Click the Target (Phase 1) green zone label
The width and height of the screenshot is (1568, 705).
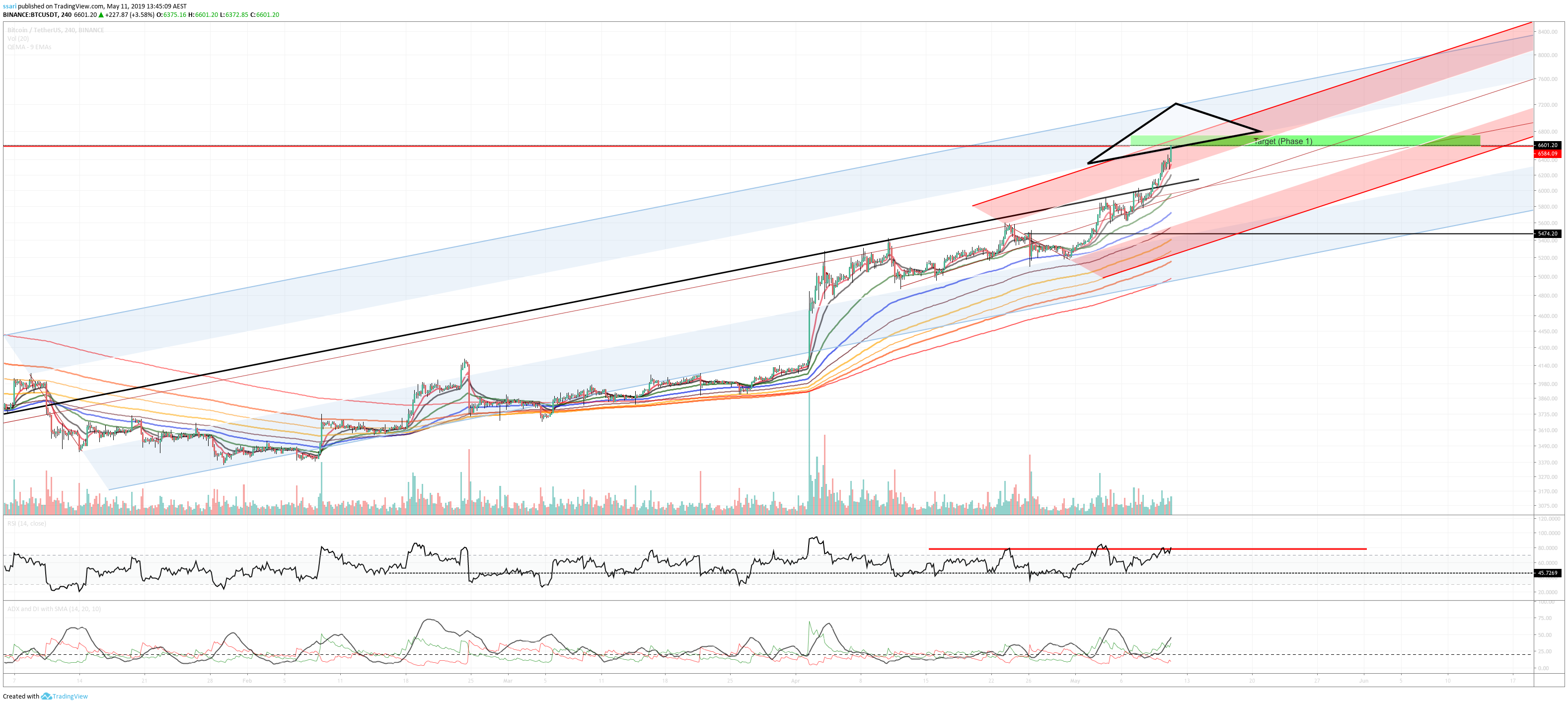click(x=1282, y=141)
